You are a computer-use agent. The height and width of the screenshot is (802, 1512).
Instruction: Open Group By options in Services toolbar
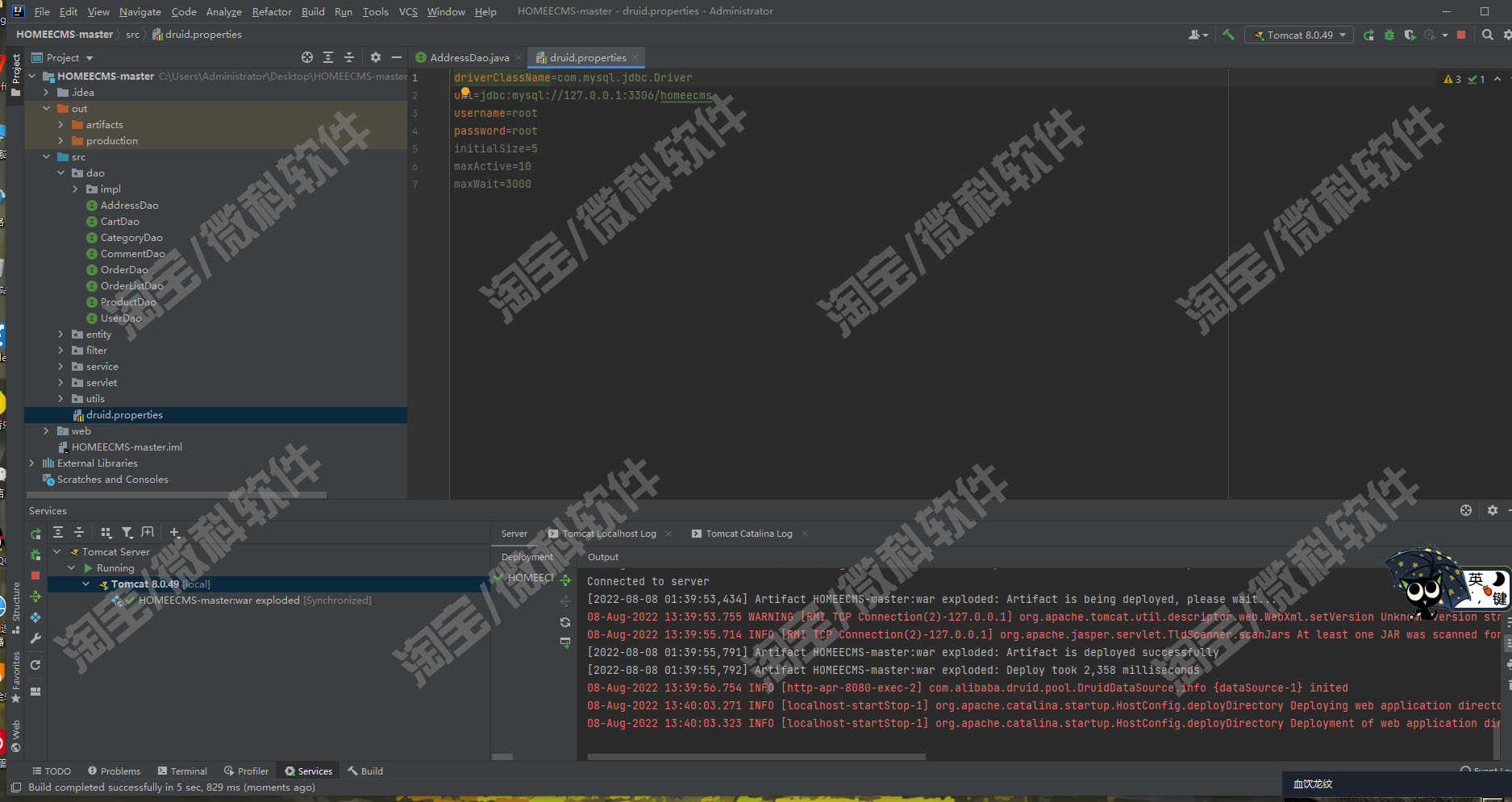click(106, 532)
